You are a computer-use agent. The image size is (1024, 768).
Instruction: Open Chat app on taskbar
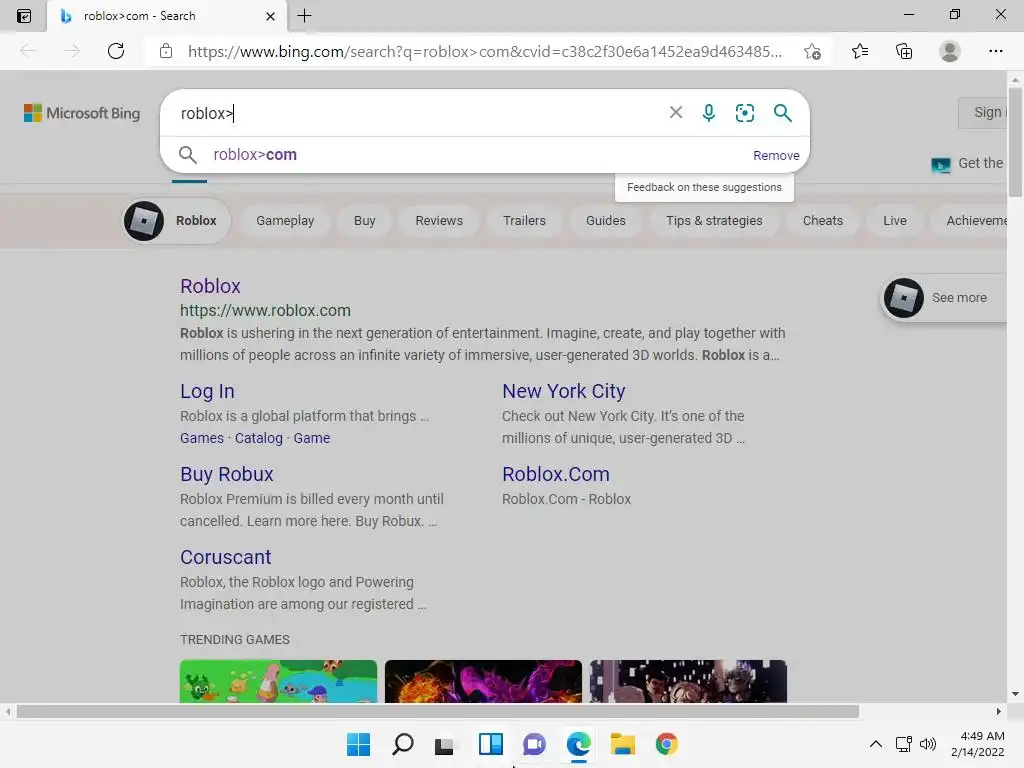534,744
